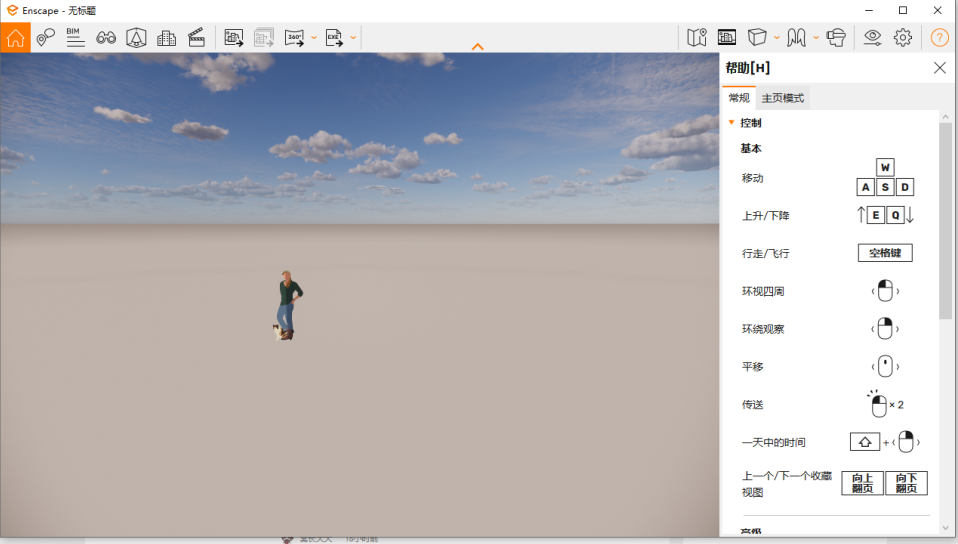This screenshot has height=544, width=958.
Task: Click the 环视四周 mouse icon
Action: coord(885,291)
